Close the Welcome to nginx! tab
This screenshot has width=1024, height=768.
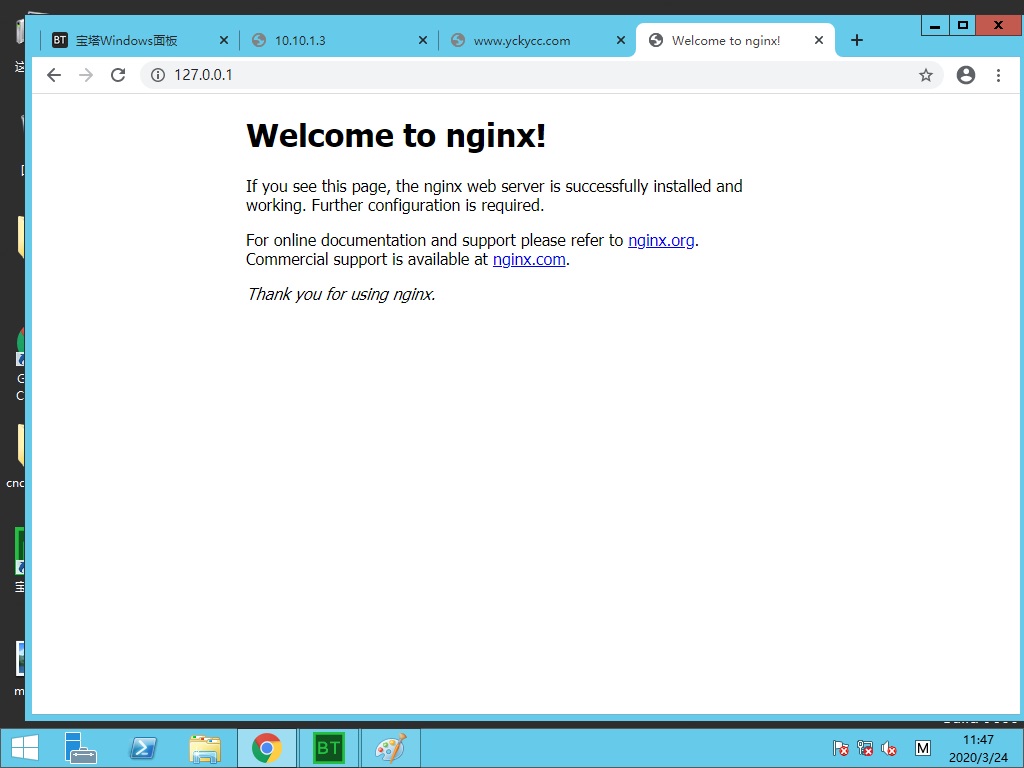818,40
